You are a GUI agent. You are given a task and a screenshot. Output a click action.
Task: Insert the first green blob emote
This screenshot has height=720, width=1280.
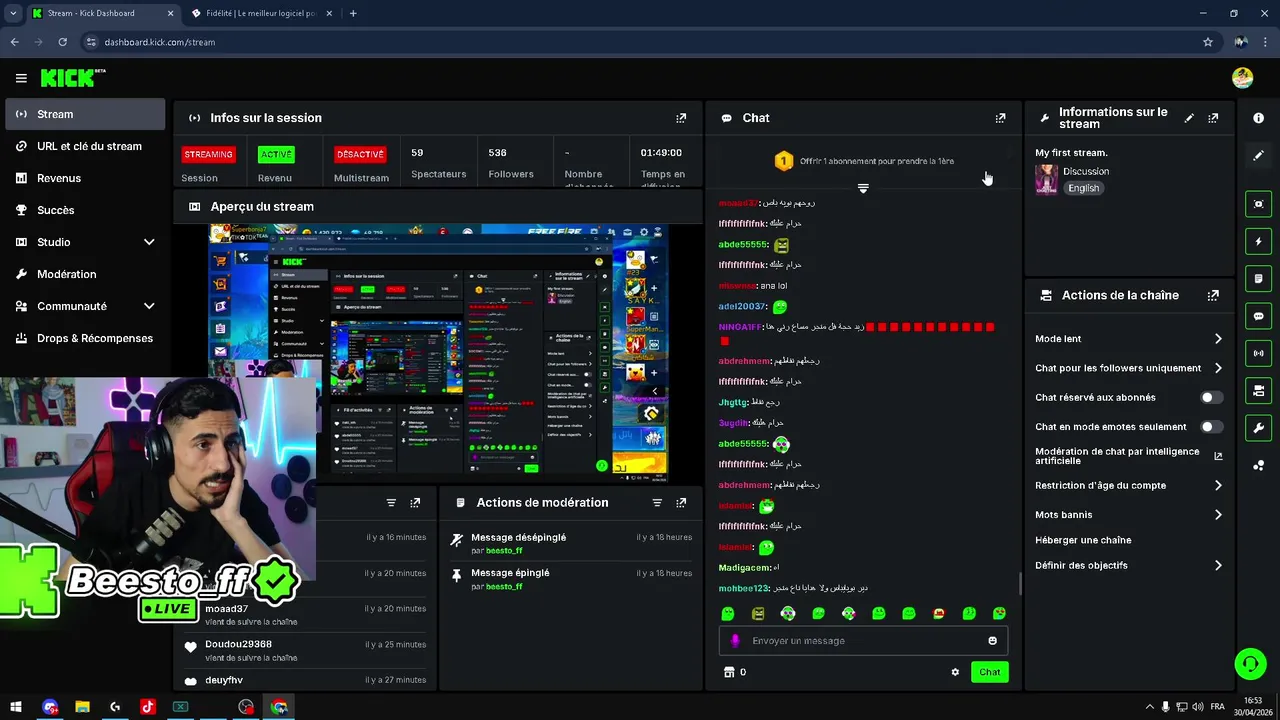pos(728,613)
